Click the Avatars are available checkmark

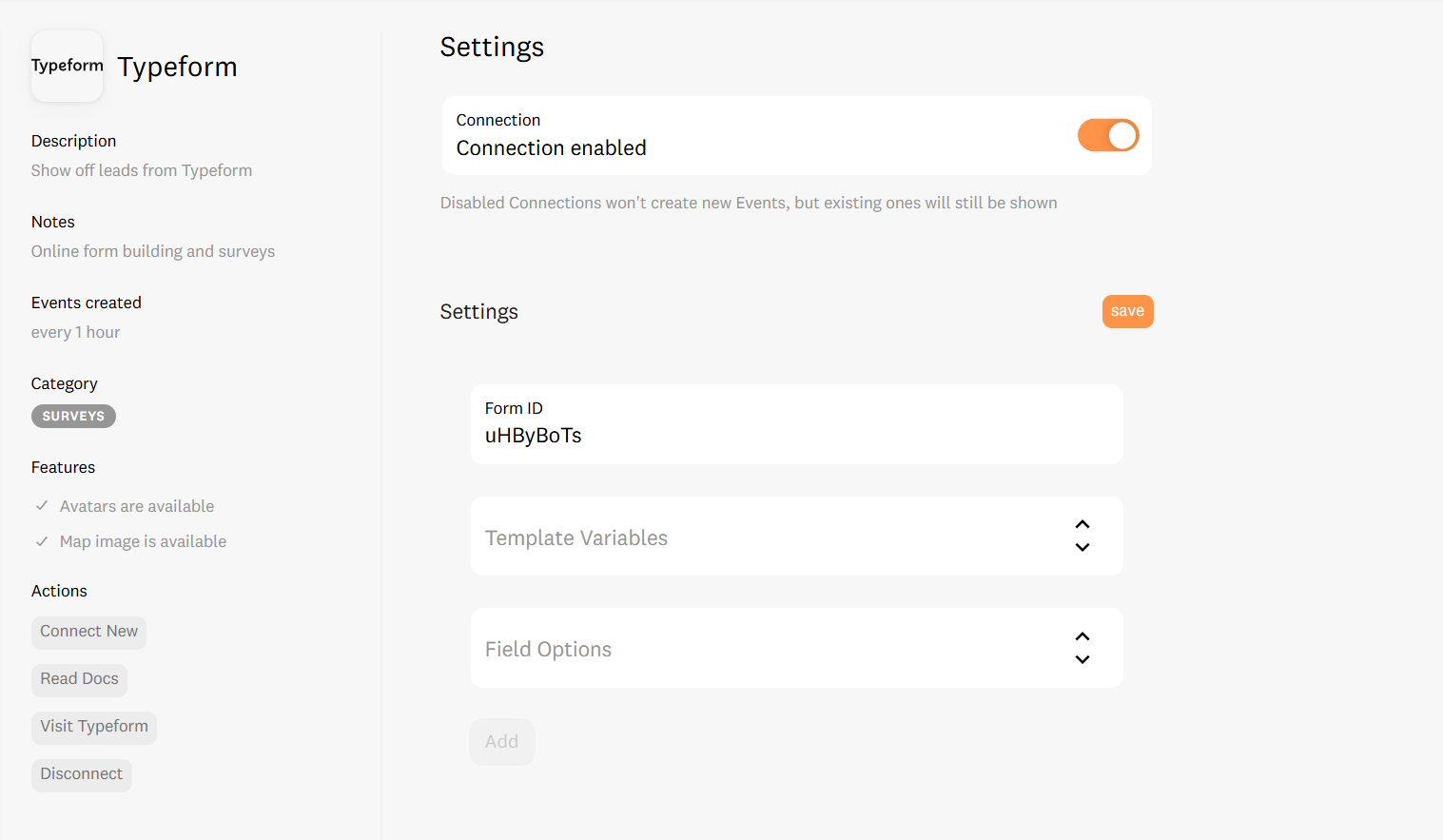42,506
